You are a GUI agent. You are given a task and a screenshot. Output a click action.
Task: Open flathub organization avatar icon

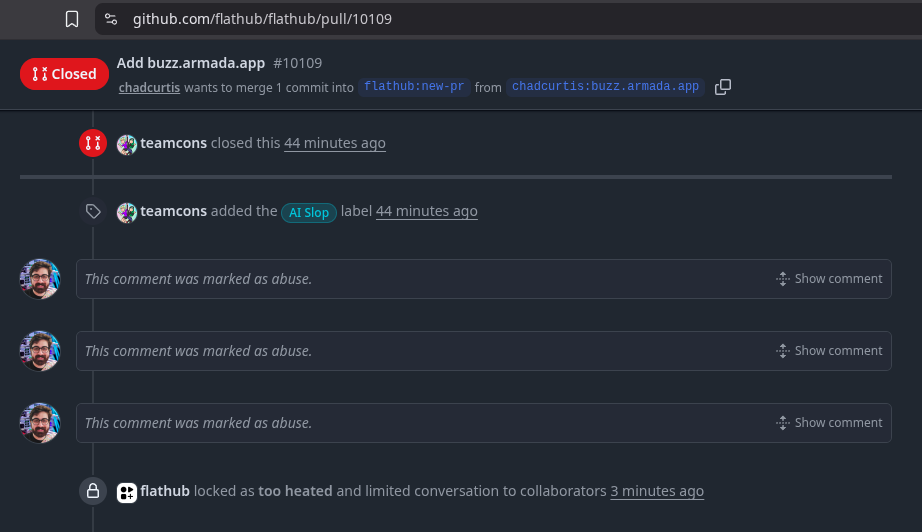(x=126, y=493)
